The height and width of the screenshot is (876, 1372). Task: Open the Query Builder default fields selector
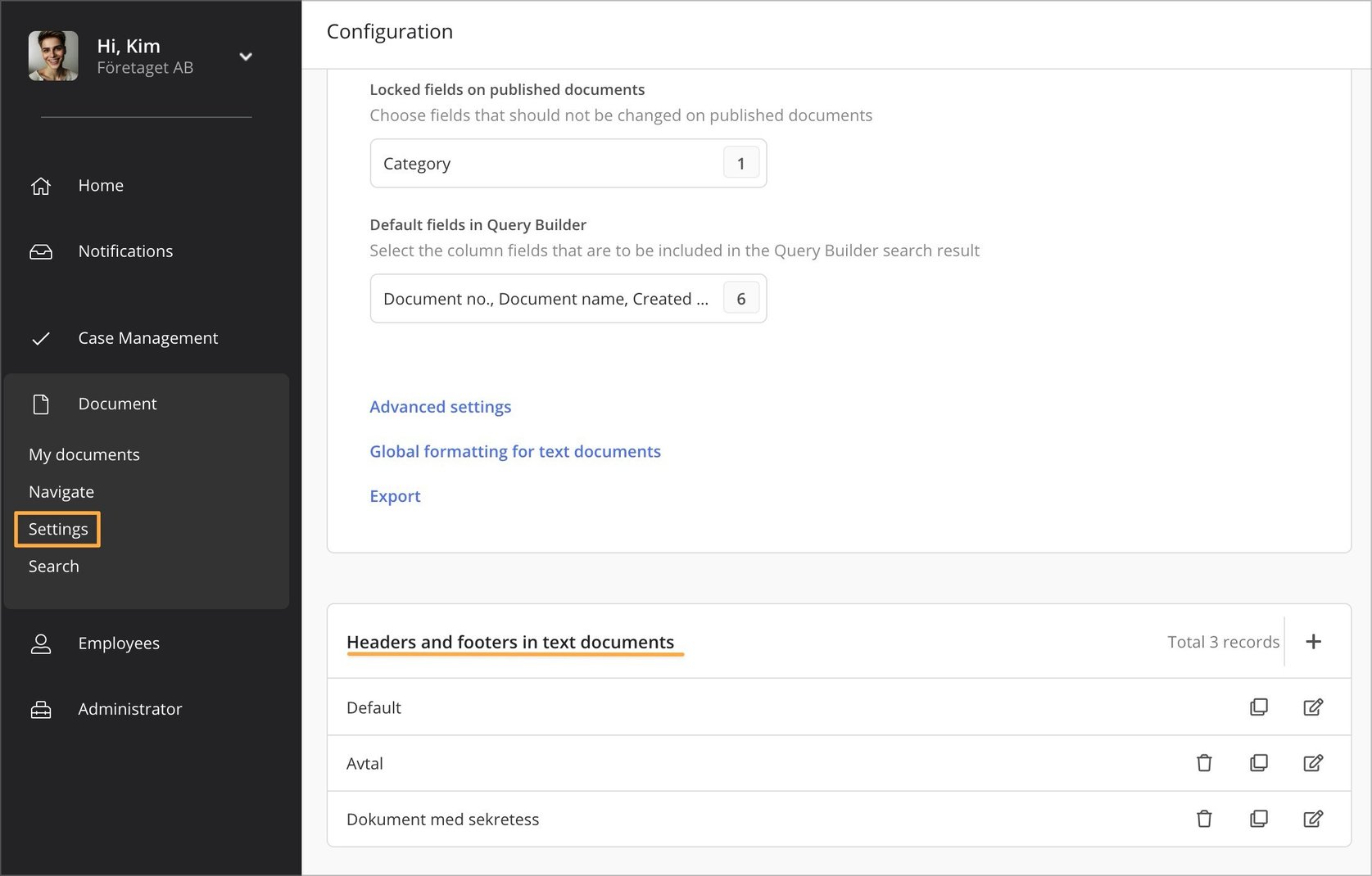(x=568, y=298)
